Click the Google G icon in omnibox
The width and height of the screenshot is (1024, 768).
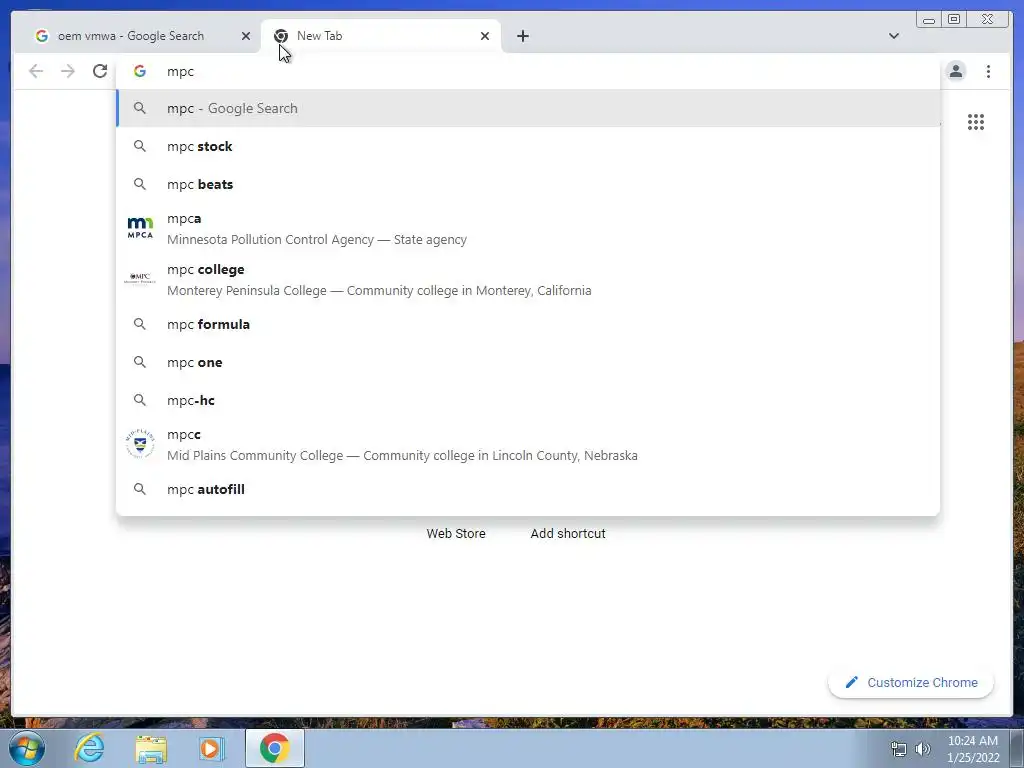pyautogui.click(x=140, y=71)
